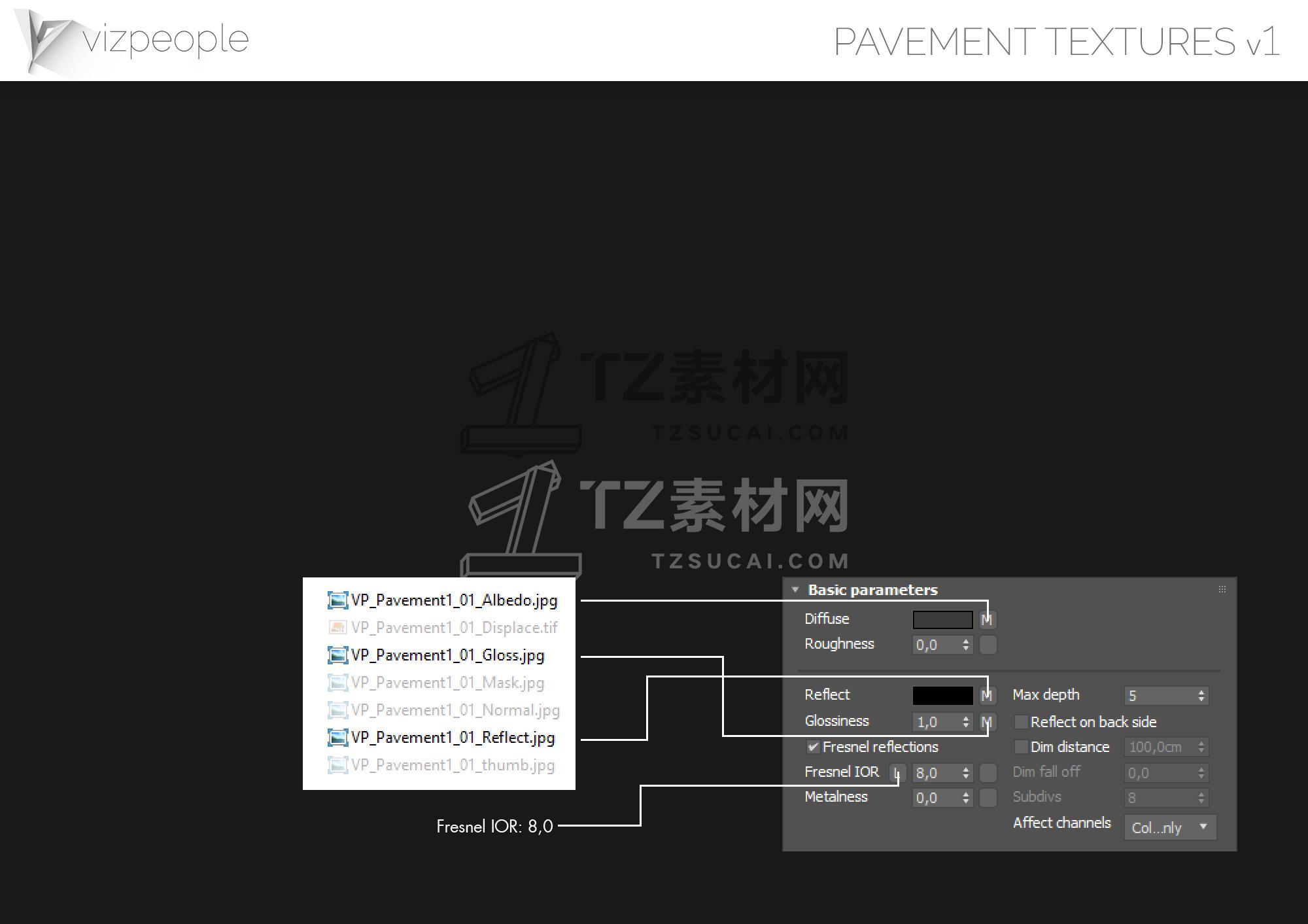Viewport: 1308px width, 924px height.
Task: Click the vizpeople logo
Action: [132, 41]
